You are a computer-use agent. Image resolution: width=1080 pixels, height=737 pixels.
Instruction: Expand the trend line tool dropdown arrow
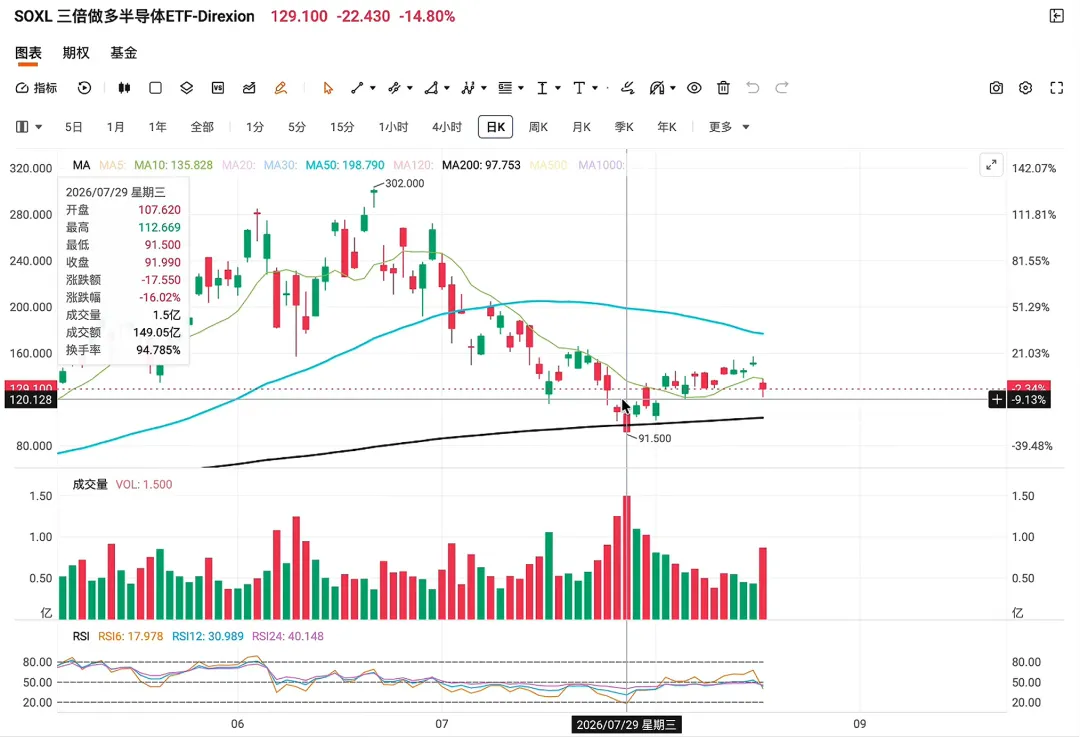click(373, 87)
